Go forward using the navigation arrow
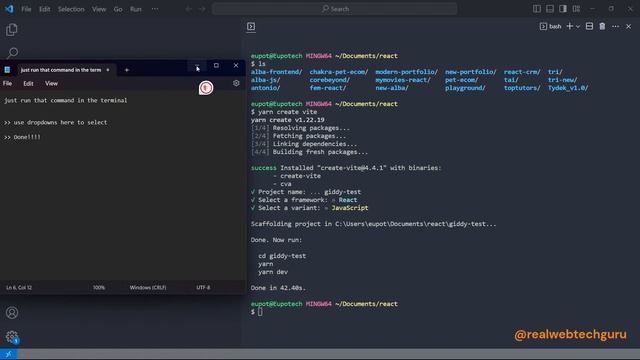Image resolution: width=640 pixels, height=360 pixels. coord(202,9)
